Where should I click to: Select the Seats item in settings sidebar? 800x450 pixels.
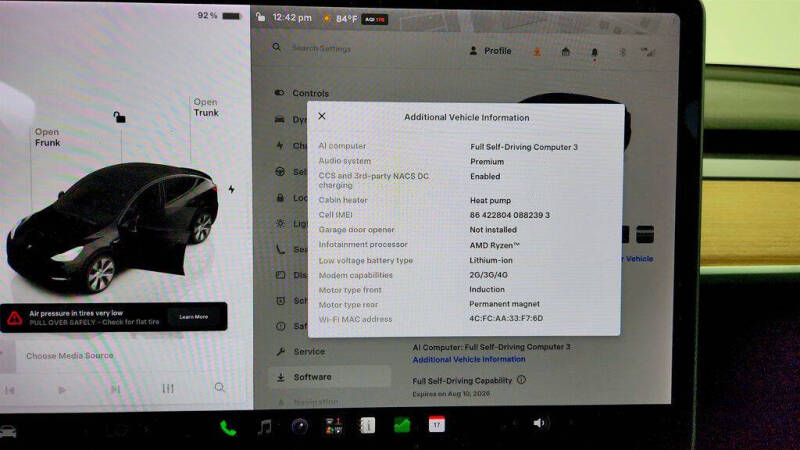tap(289, 249)
